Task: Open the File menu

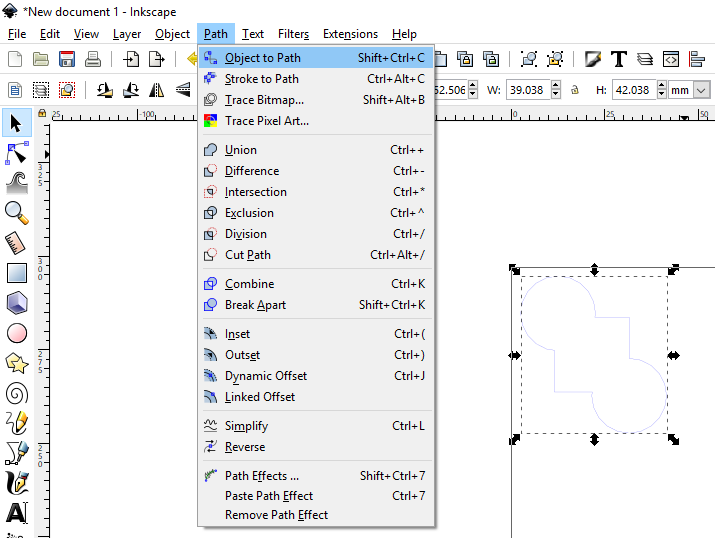Action: tap(17, 34)
